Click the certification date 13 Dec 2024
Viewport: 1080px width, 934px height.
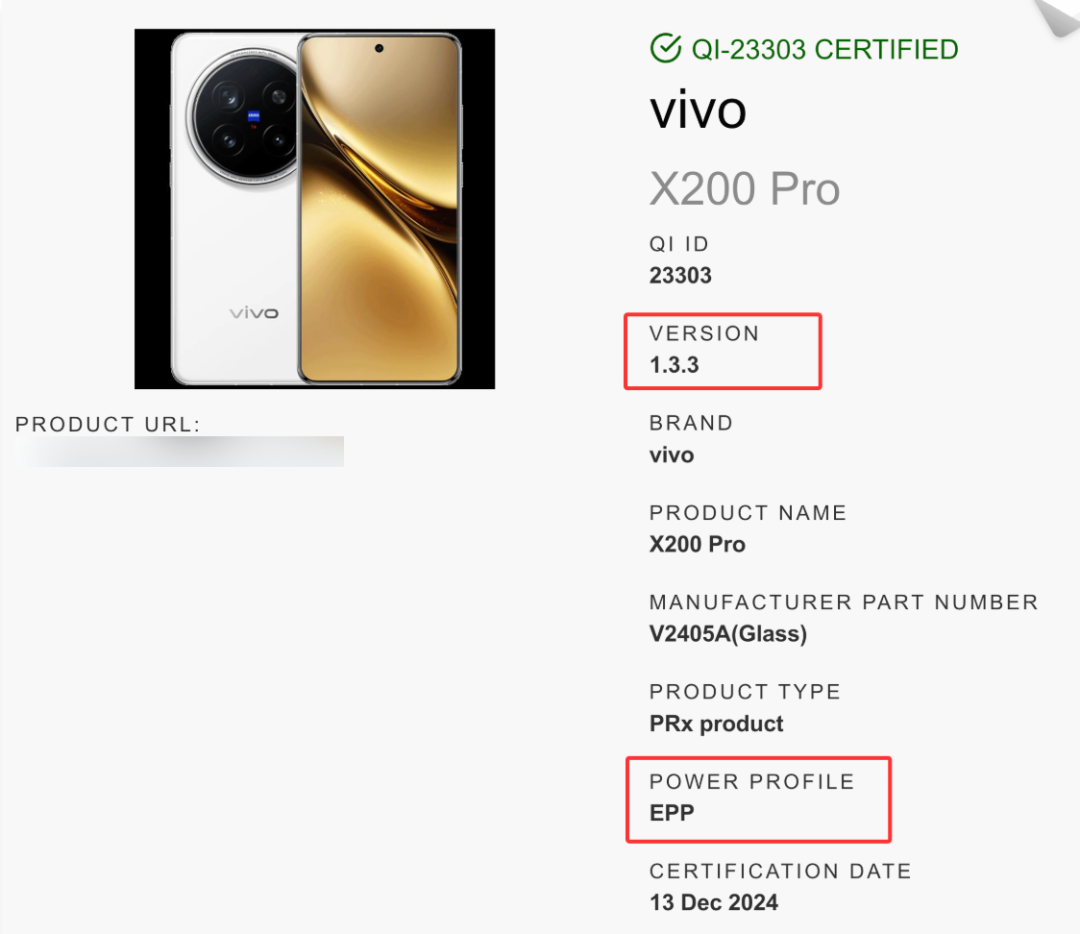pos(714,903)
